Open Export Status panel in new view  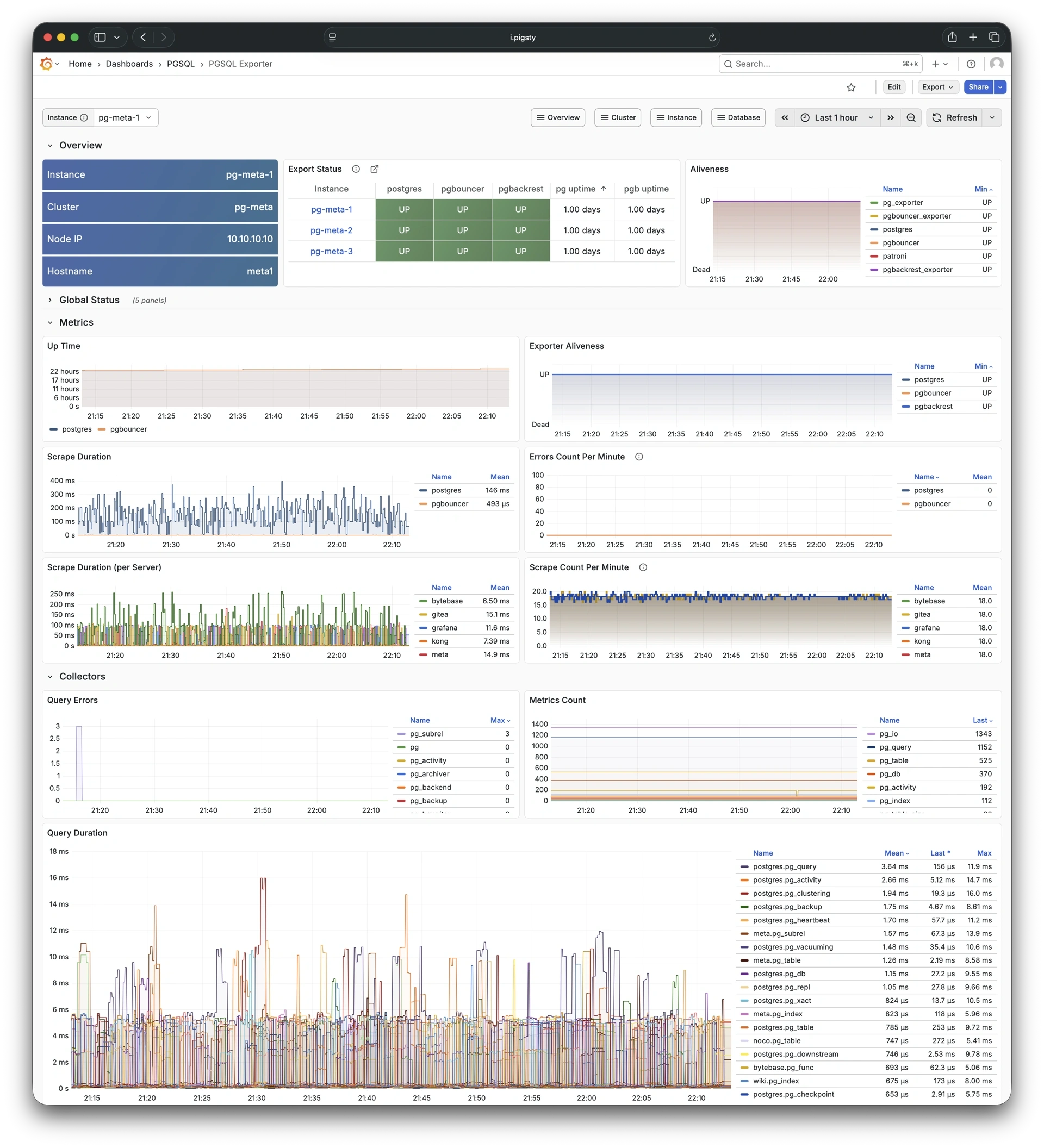[374, 169]
